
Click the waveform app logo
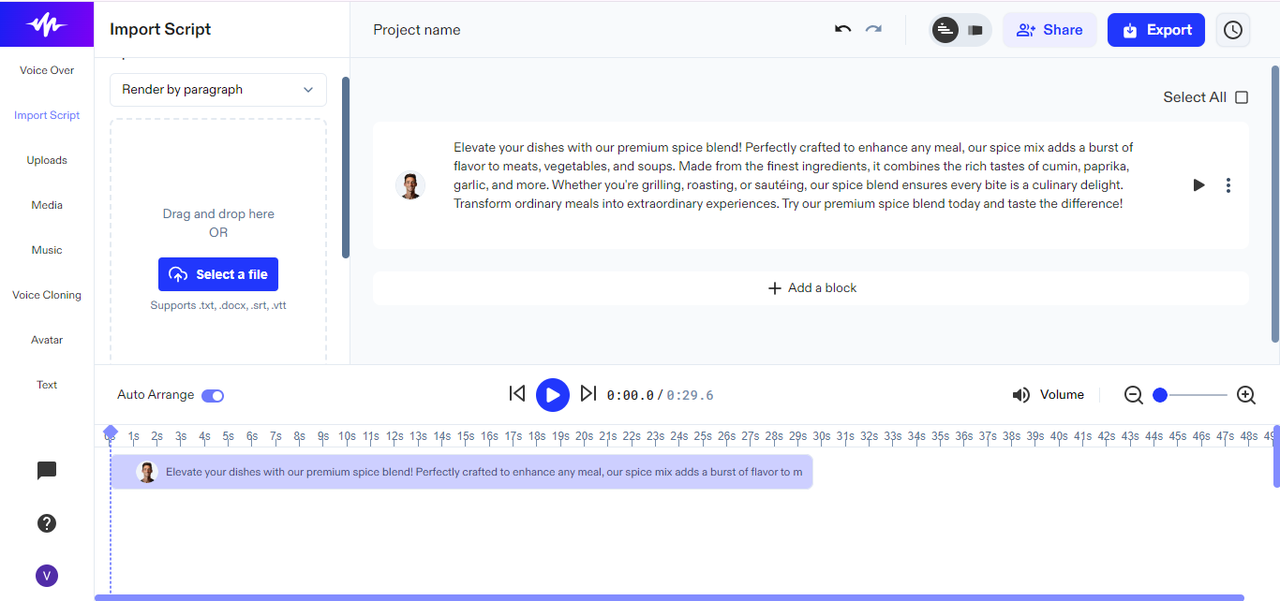47,24
